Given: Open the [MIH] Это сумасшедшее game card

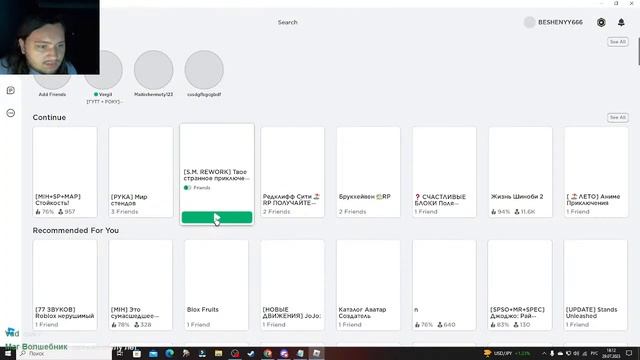Looking at the screenshot, I should (x=141, y=285).
